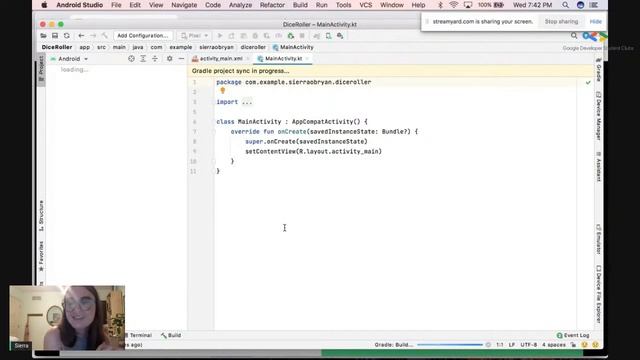Click the DiceRoller breadcrumb
Image resolution: width=640 pixels, height=360 pixels.
tap(57, 47)
